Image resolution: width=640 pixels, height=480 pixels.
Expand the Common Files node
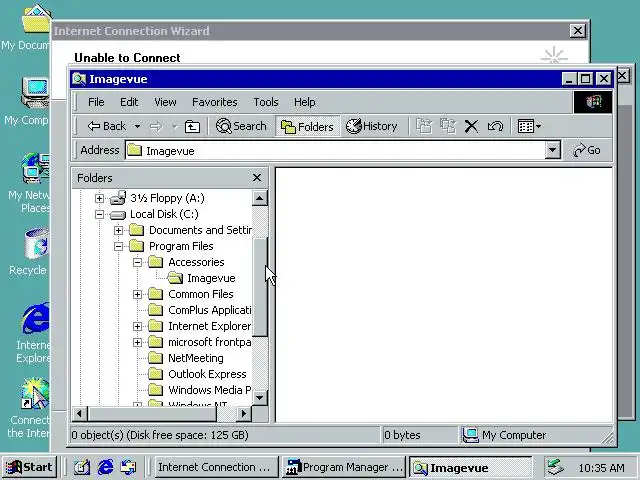click(x=138, y=294)
